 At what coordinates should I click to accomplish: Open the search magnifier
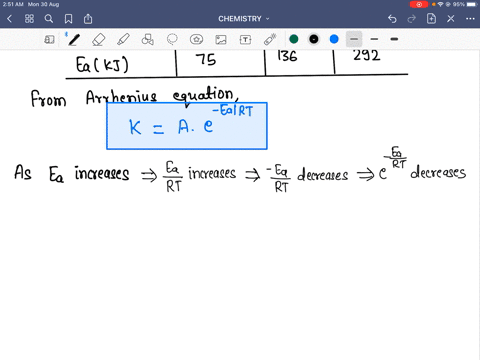[49, 19]
